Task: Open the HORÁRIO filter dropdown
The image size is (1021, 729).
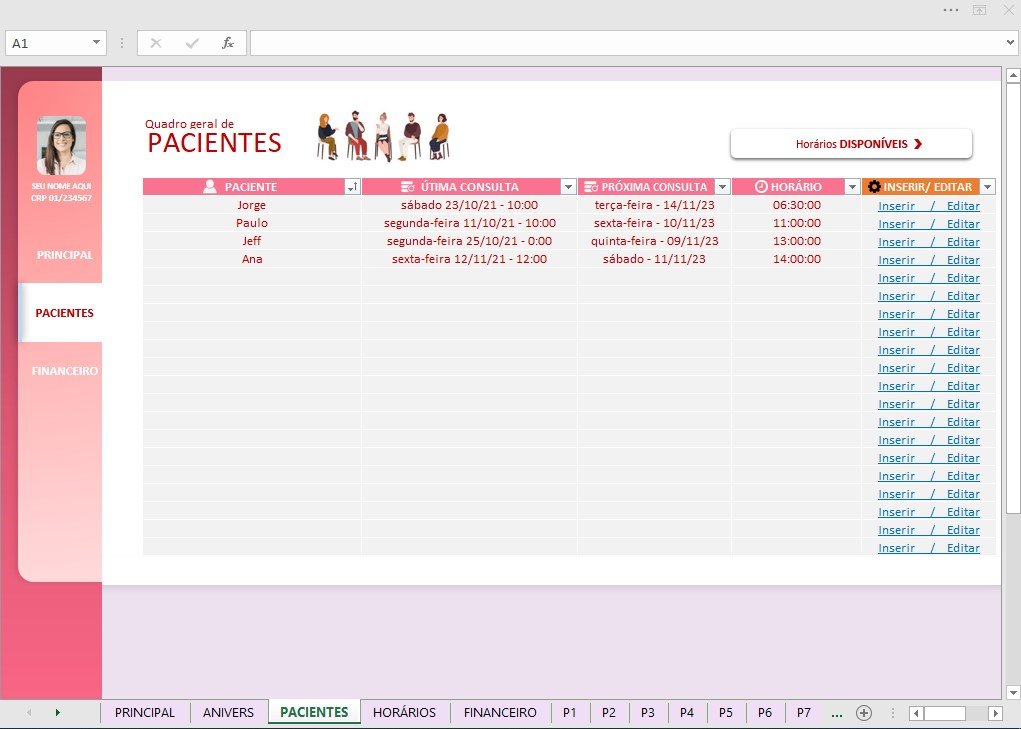Action: 852,187
